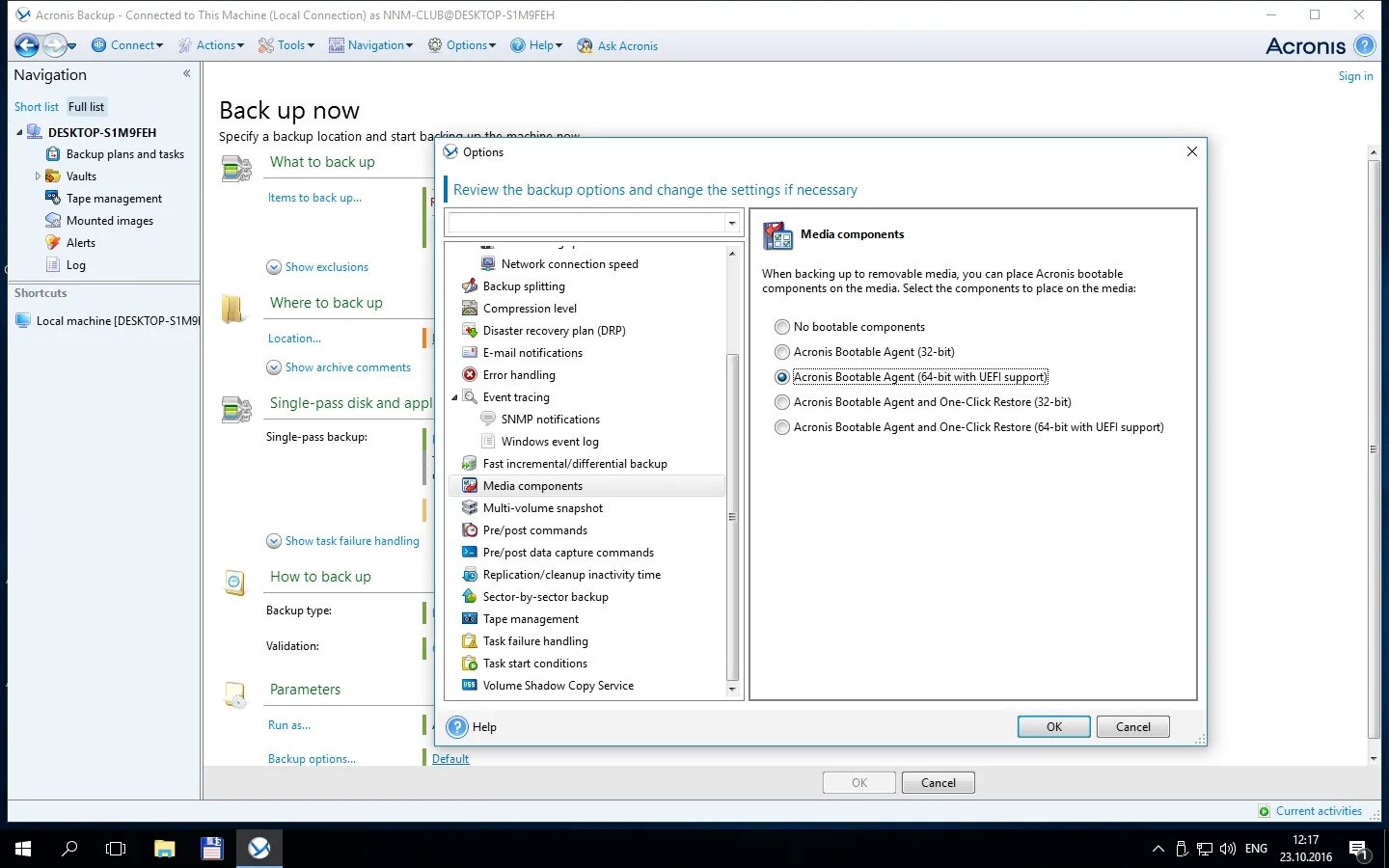Open the Backup options link
This screenshot has height=868, width=1389.
312,759
